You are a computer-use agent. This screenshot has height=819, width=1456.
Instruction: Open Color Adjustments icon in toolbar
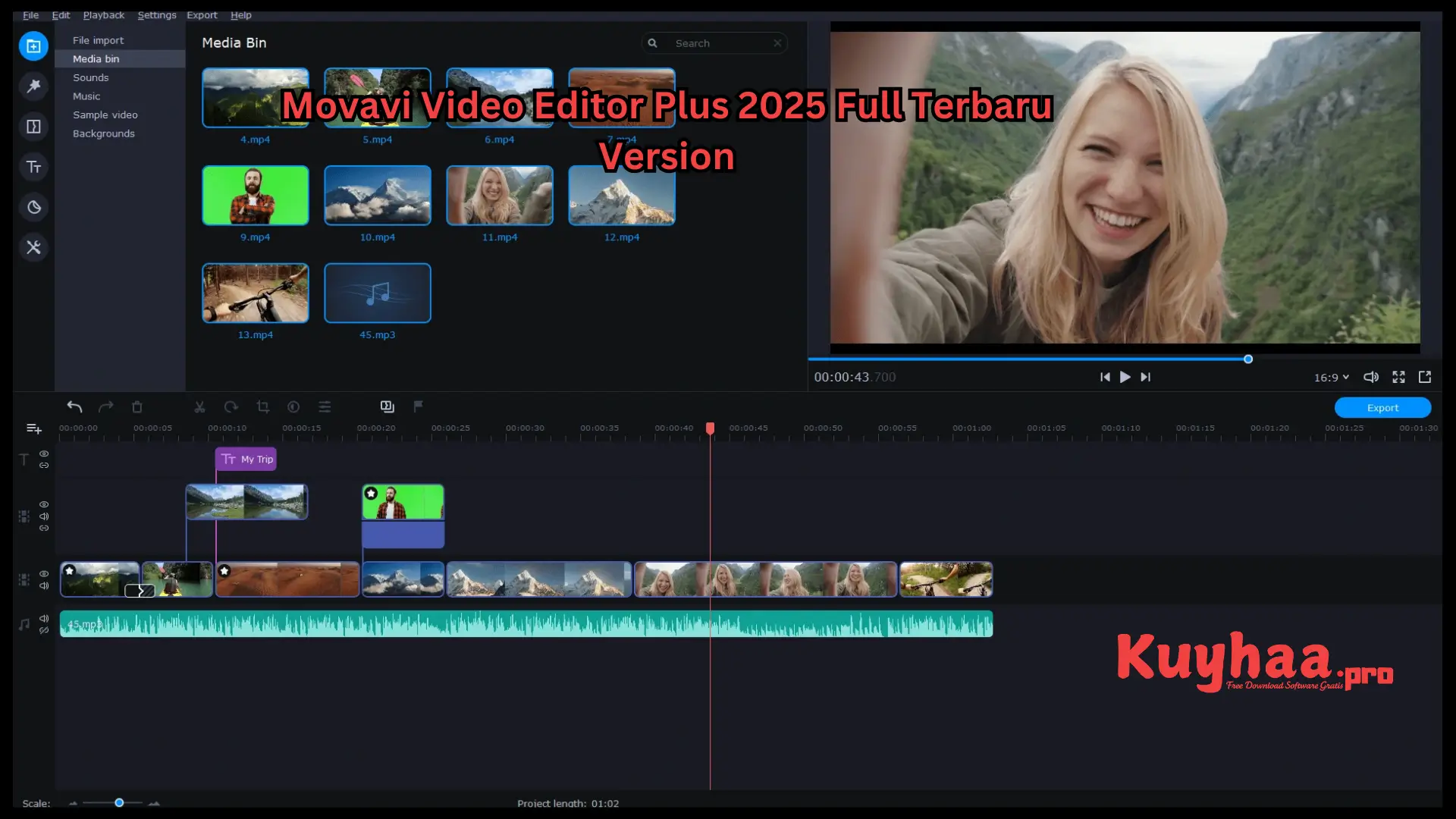(x=294, y=407)
